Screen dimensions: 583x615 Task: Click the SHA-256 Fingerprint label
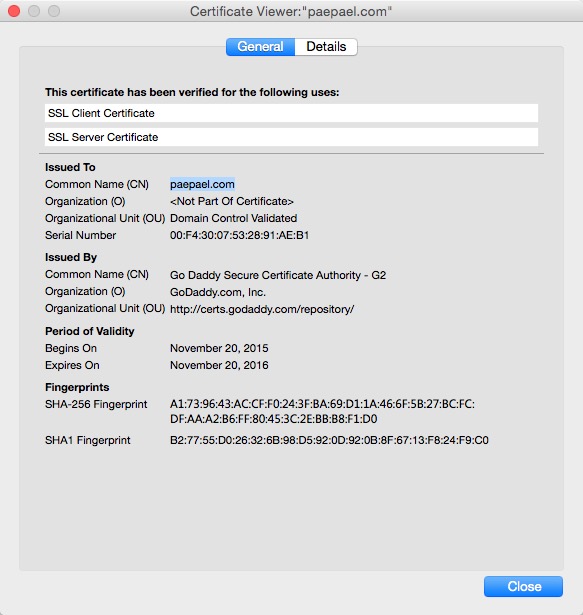[x=96, y=404]
